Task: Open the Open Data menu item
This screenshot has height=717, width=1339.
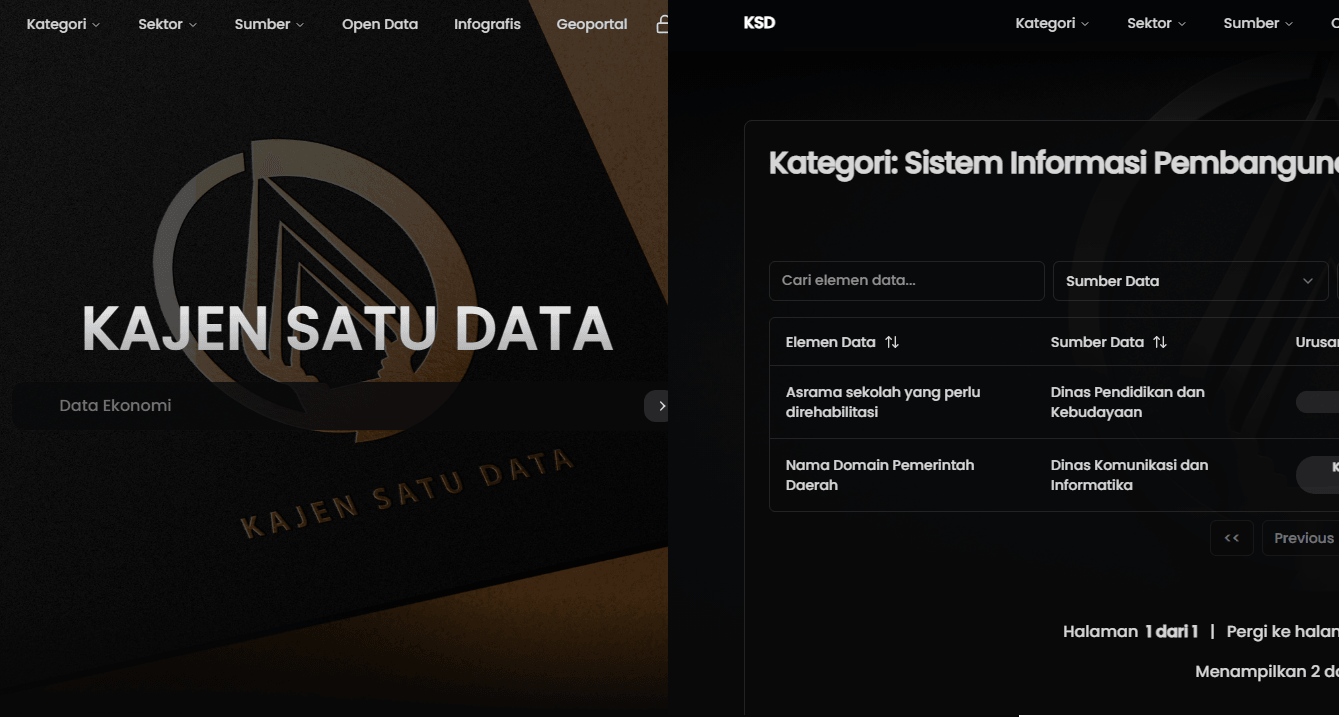Action: [x=380, y=24]
